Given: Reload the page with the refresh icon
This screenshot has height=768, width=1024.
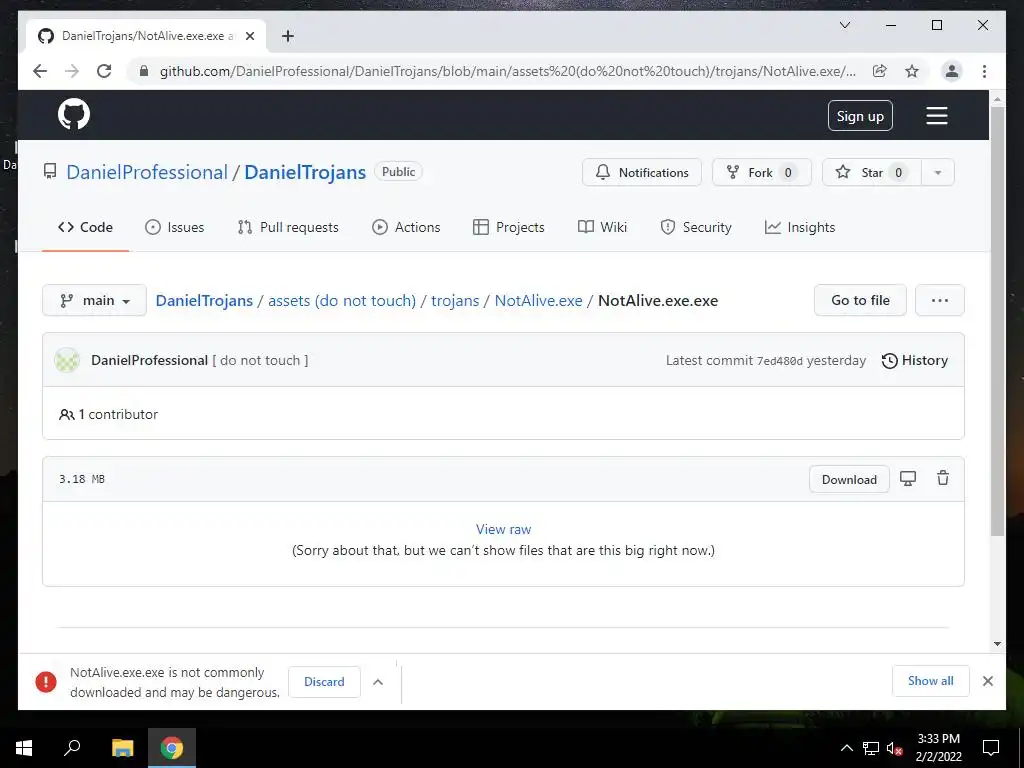Looking at the screenshot, I should coord(104,71).
